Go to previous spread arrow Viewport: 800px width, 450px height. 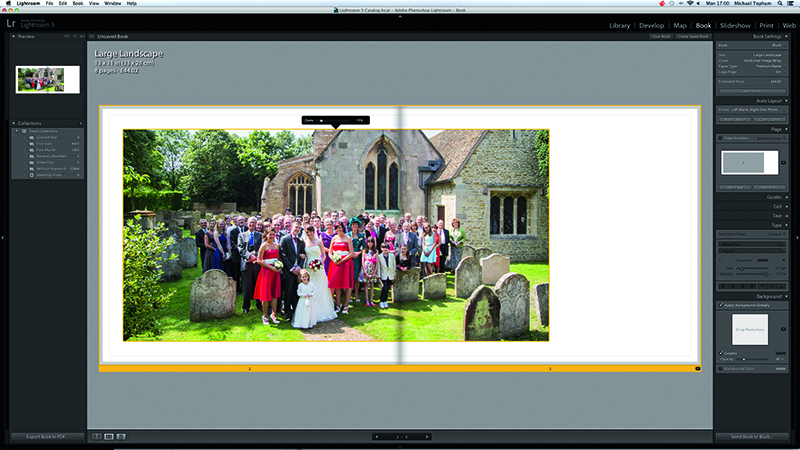377,437
